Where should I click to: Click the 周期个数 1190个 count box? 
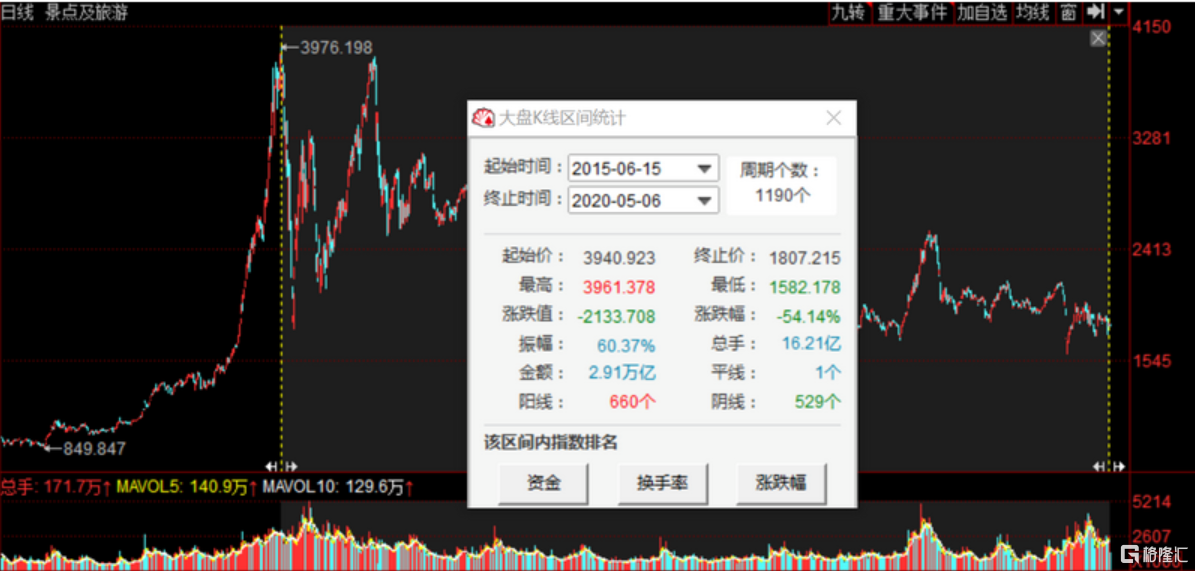coord(781,183)
